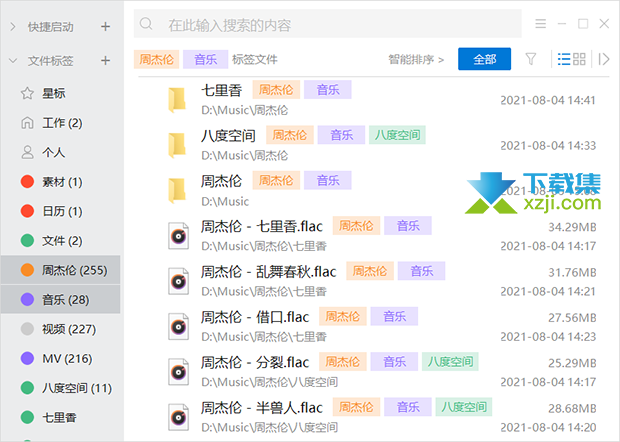Open the hamburger menu icon
Screen dimensions: 620x442
click(541, 24)
